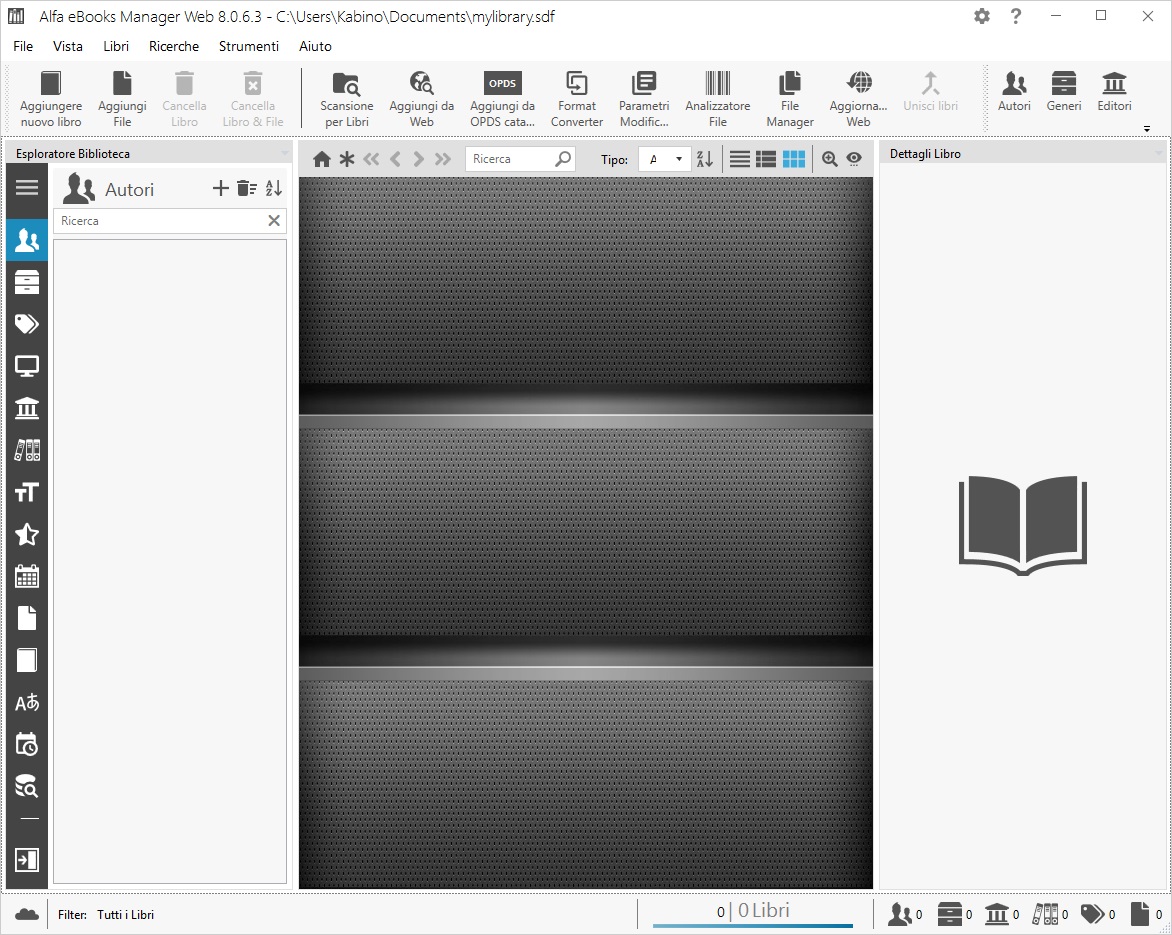Click Aggiungi da Web icon

(x=422, y=99)
